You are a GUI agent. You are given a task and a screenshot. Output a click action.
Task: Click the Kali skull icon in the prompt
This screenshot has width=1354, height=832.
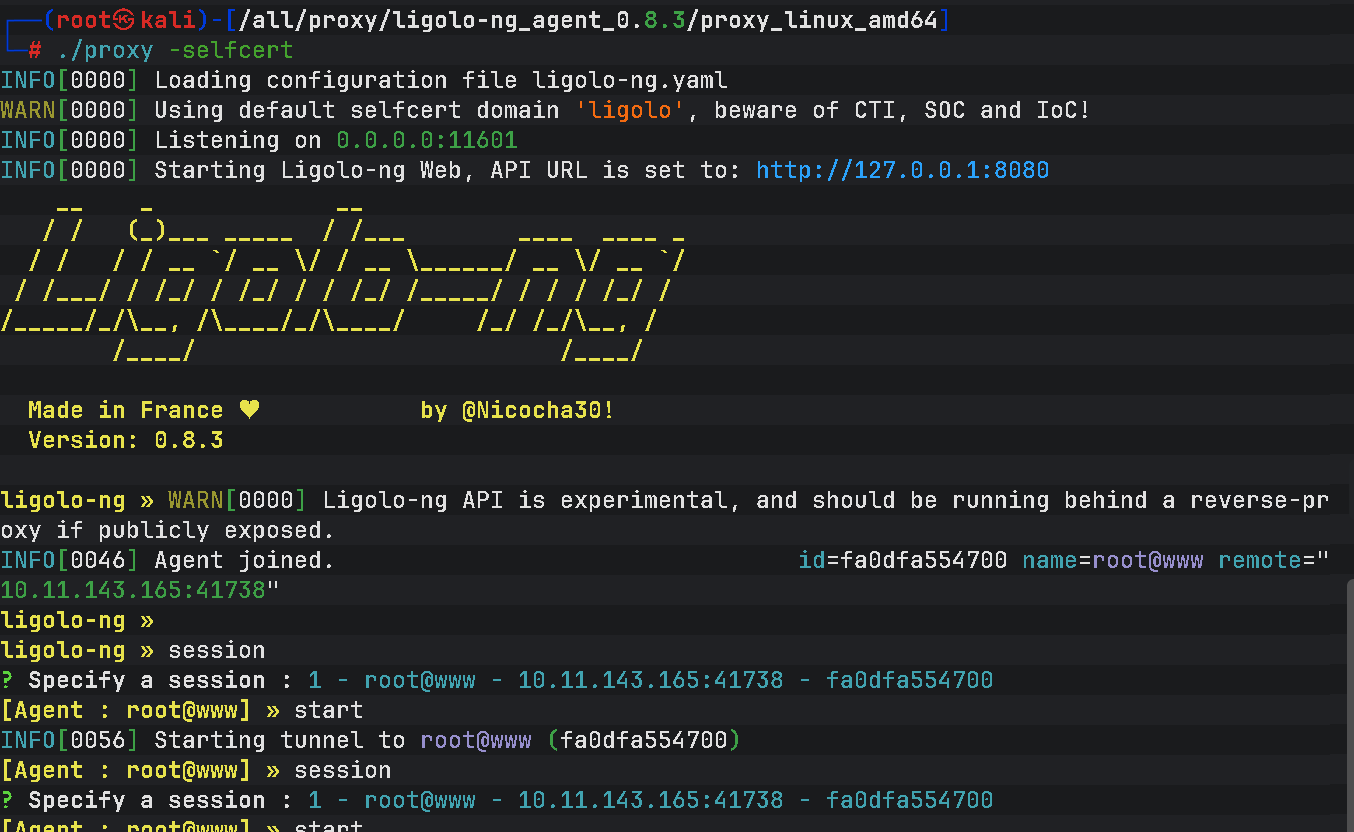(x=124, y=20)
